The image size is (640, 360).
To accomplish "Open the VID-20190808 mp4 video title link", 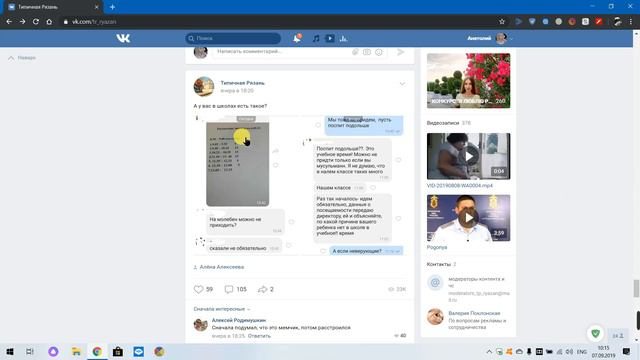I will 460,185.
